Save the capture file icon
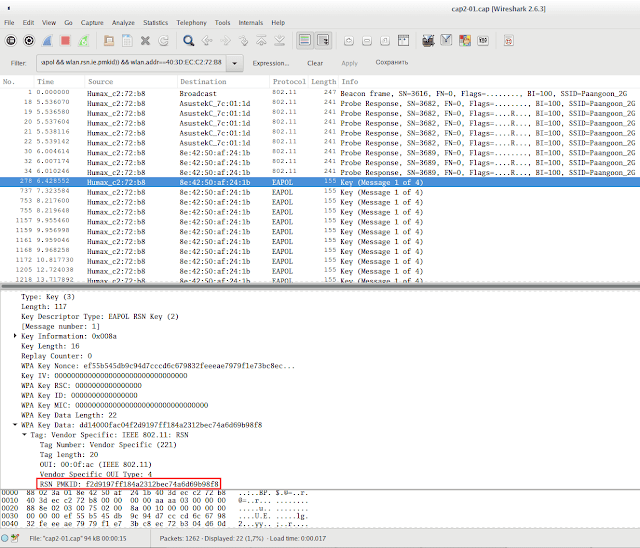Screen dimensions: 640x548 click(x=127, y=40)
